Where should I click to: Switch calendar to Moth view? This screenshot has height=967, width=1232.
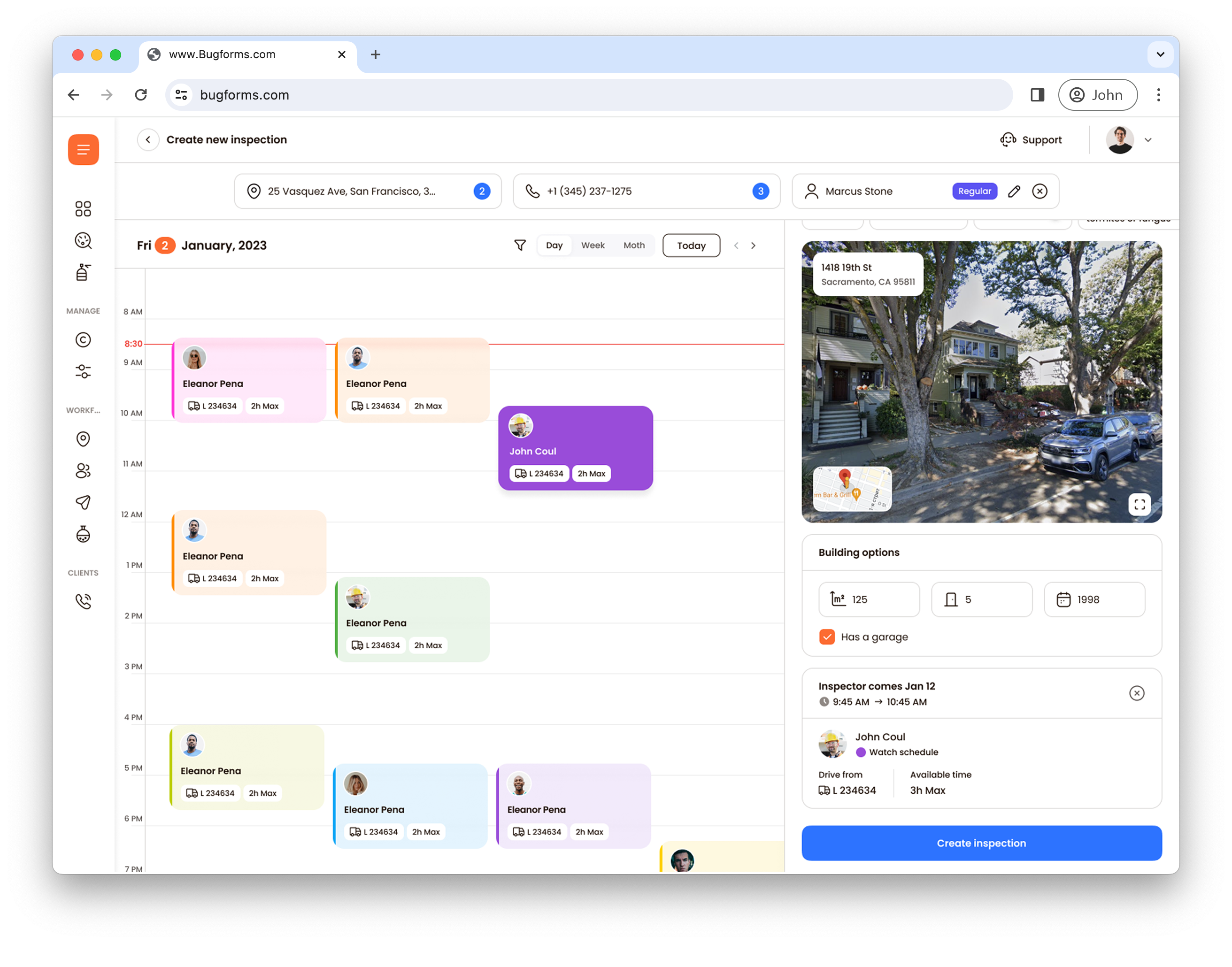634,245
